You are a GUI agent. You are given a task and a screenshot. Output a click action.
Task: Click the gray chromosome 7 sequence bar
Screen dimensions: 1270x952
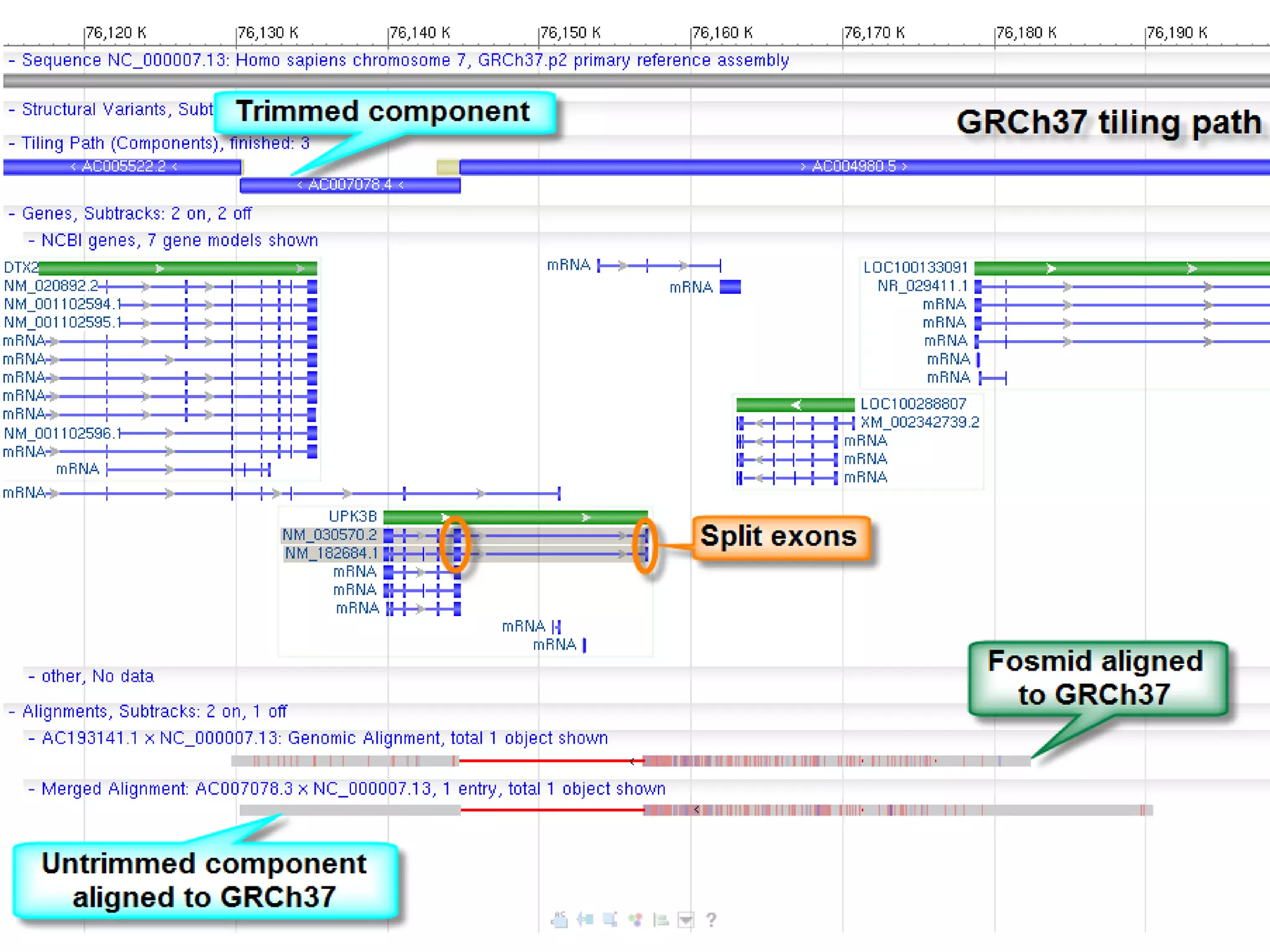pos(635,81)
